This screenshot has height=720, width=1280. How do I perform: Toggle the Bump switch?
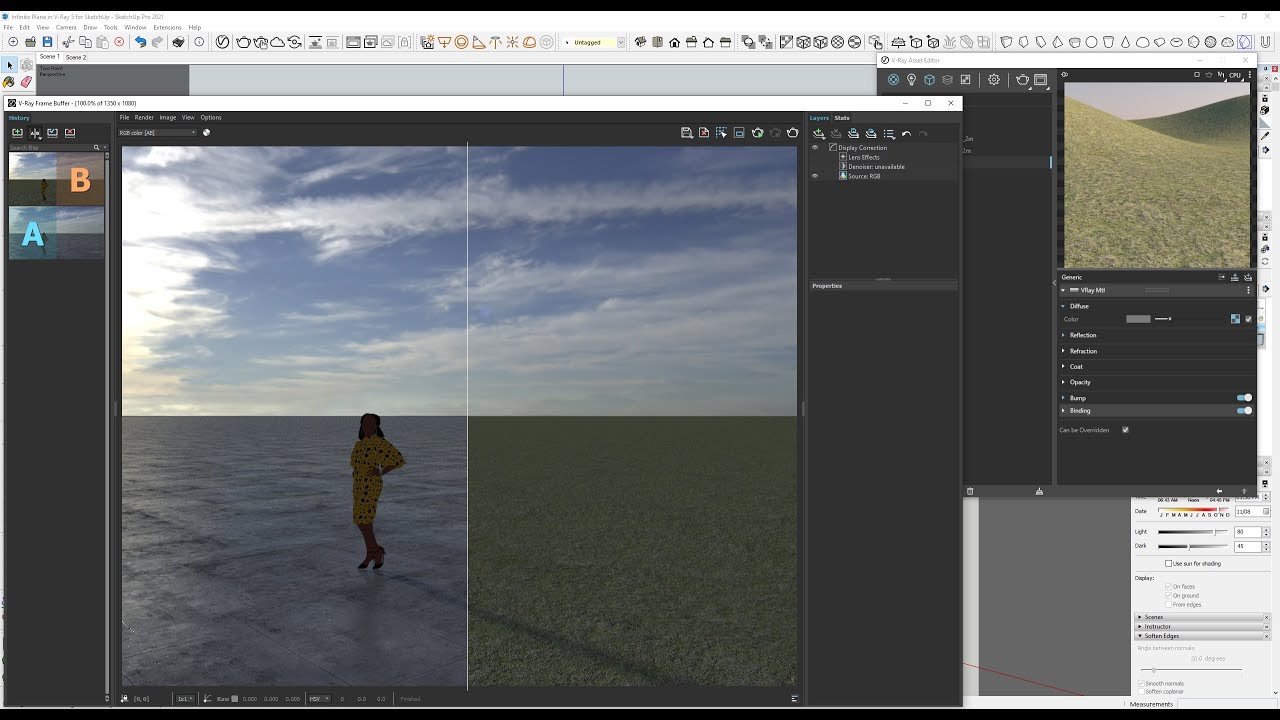point(1244,398)
